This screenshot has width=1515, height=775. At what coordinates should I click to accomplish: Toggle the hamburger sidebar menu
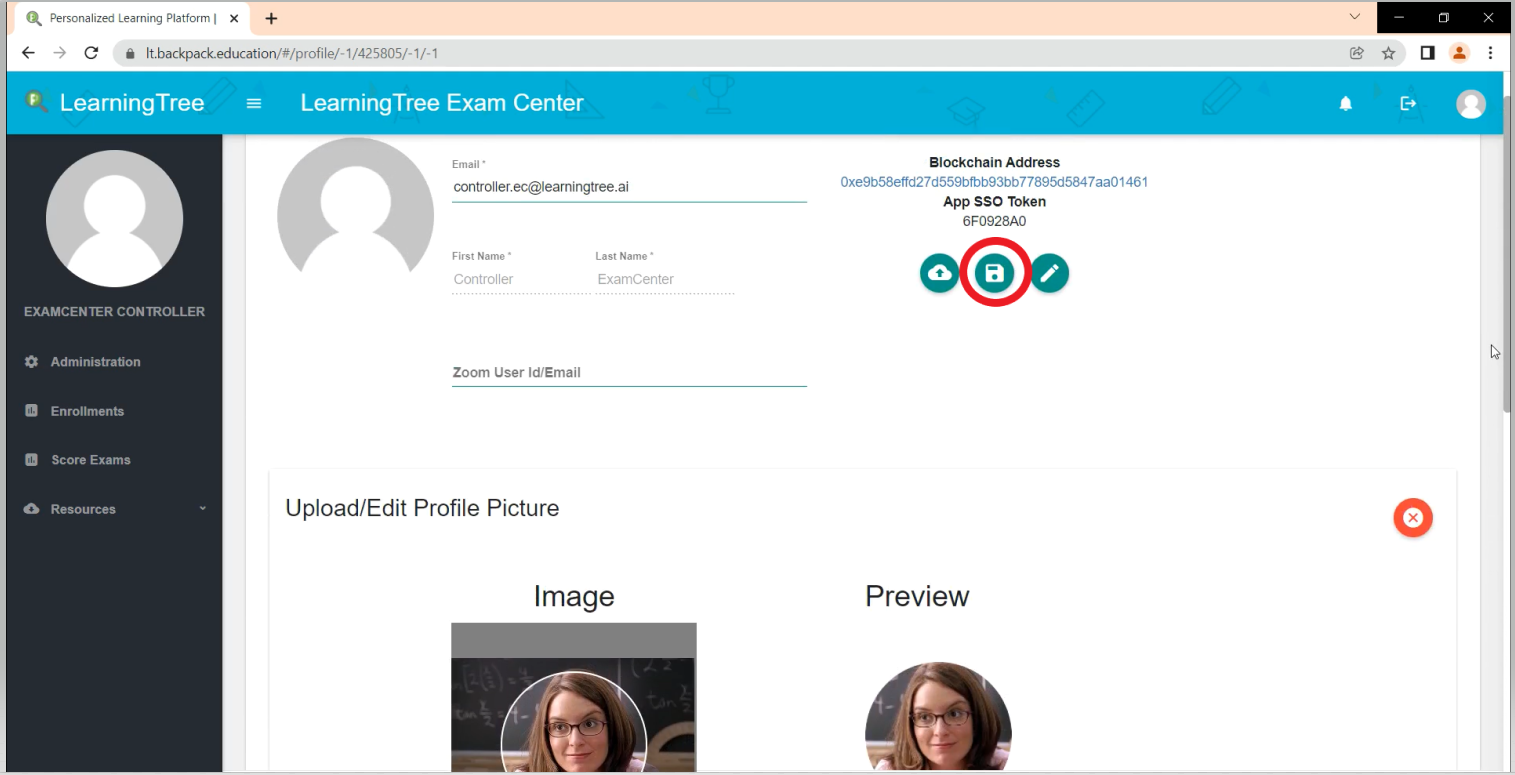coord(254,103)
